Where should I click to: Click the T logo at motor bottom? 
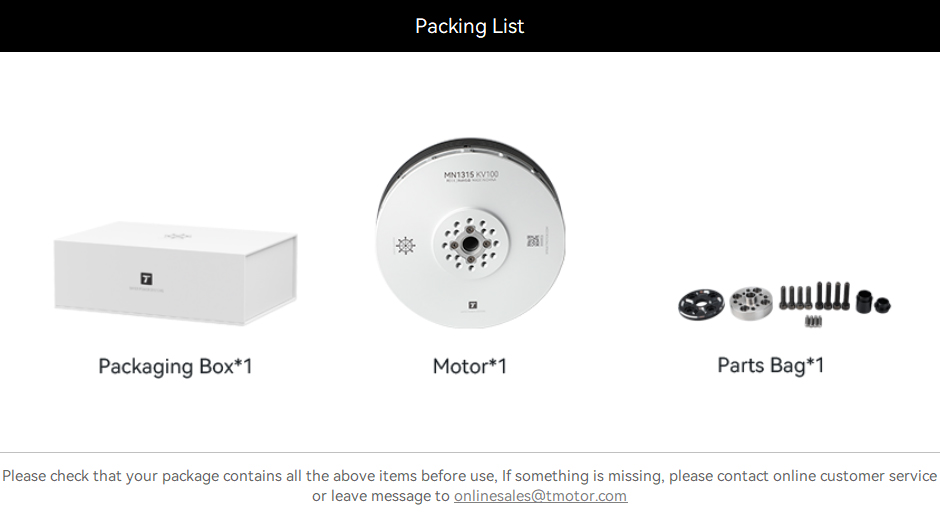tap(473, 305)
